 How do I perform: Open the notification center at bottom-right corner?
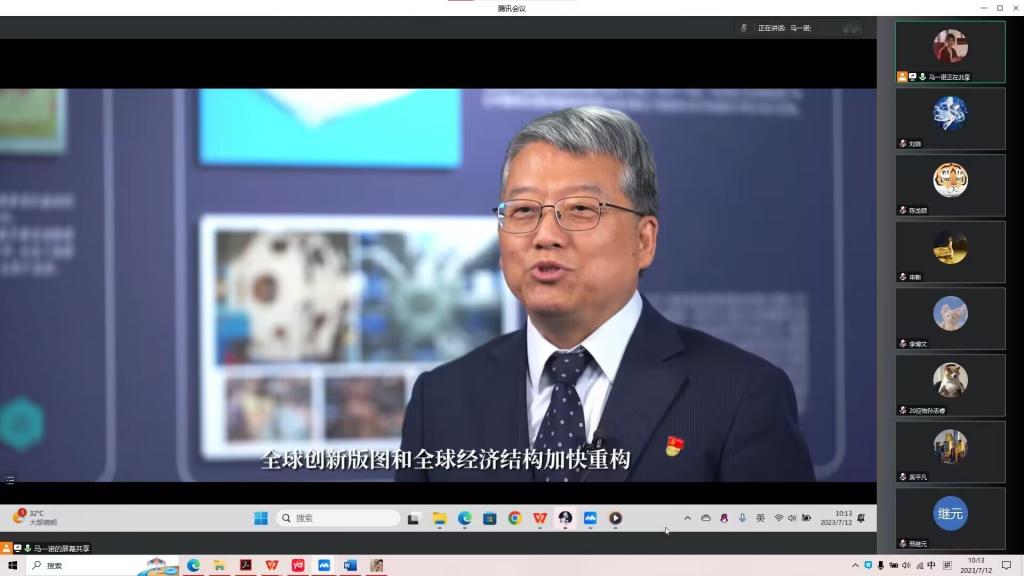coord(1006,565)
